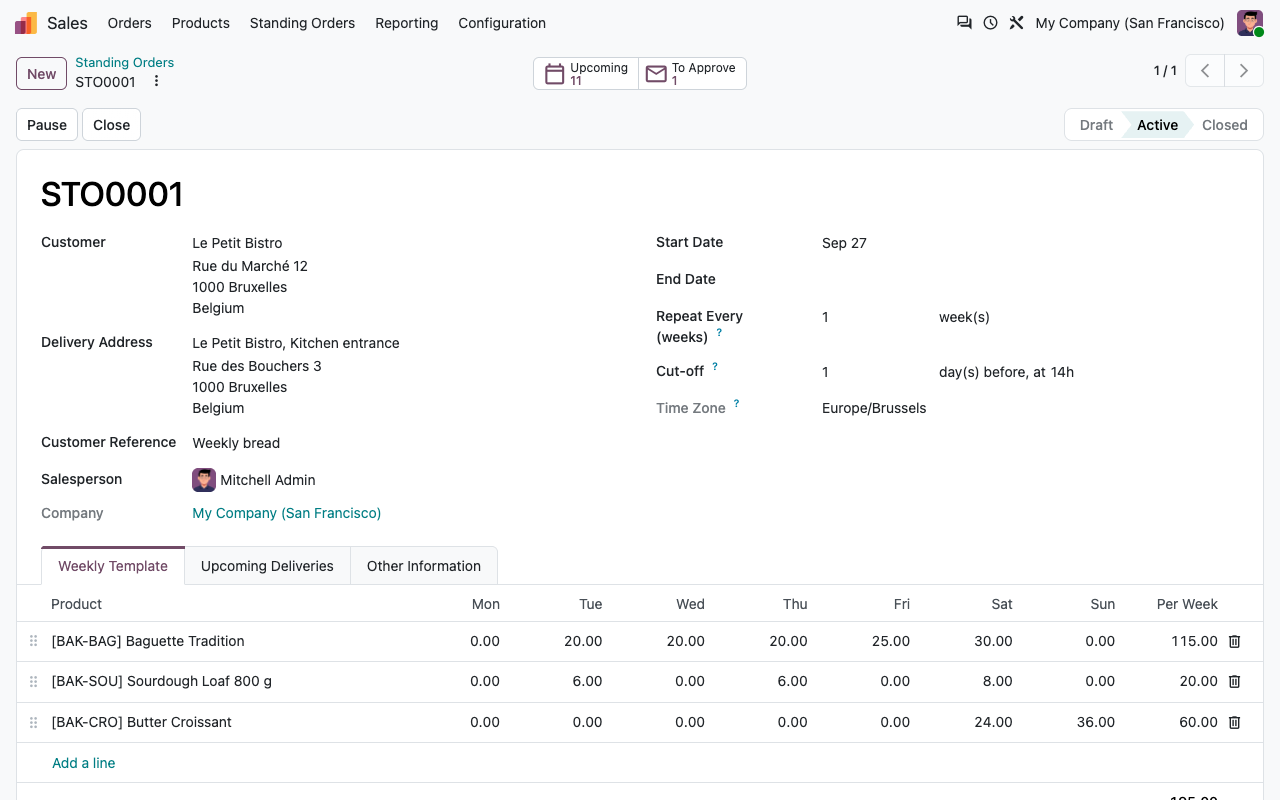Screen dimensions: 1280x800
Task: Select the Weekly Template tab
Action: (x=113, y=566)
